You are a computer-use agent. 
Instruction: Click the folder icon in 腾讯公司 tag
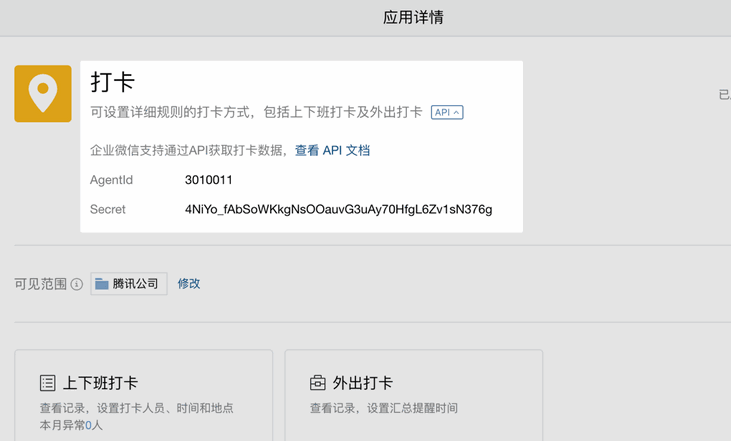coord(102,283)
